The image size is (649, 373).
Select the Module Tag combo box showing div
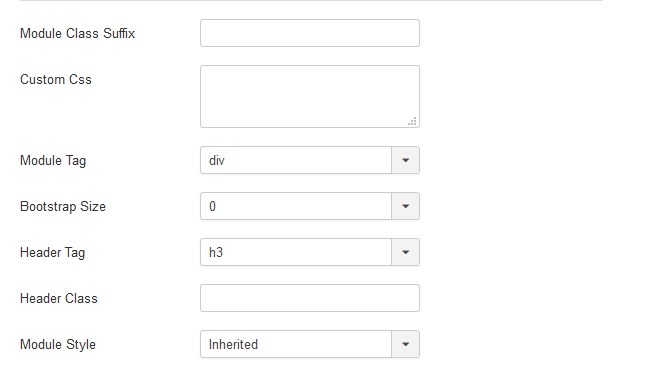[310, 160]
